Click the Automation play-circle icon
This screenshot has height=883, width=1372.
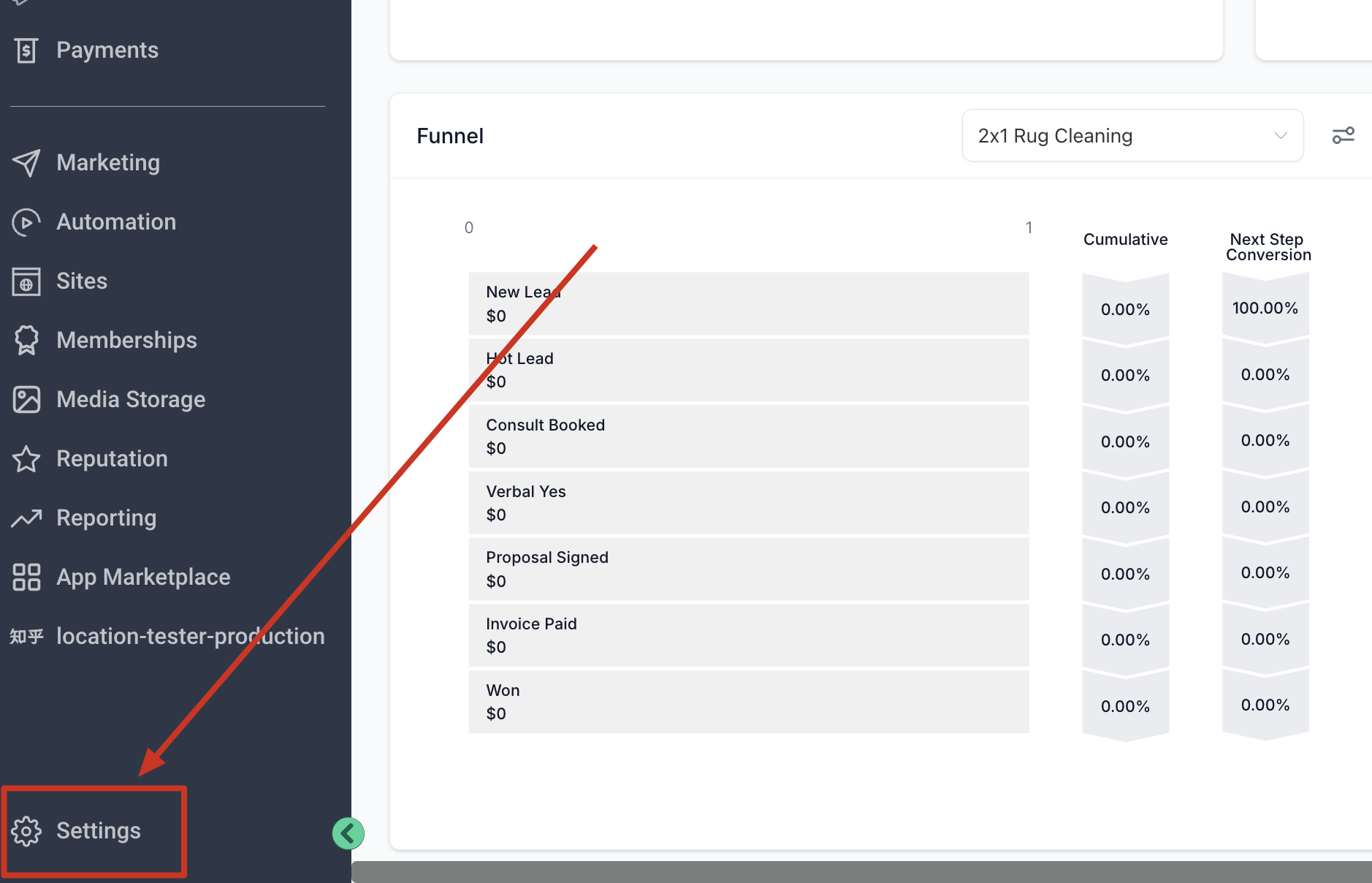(x=26, y=221)
